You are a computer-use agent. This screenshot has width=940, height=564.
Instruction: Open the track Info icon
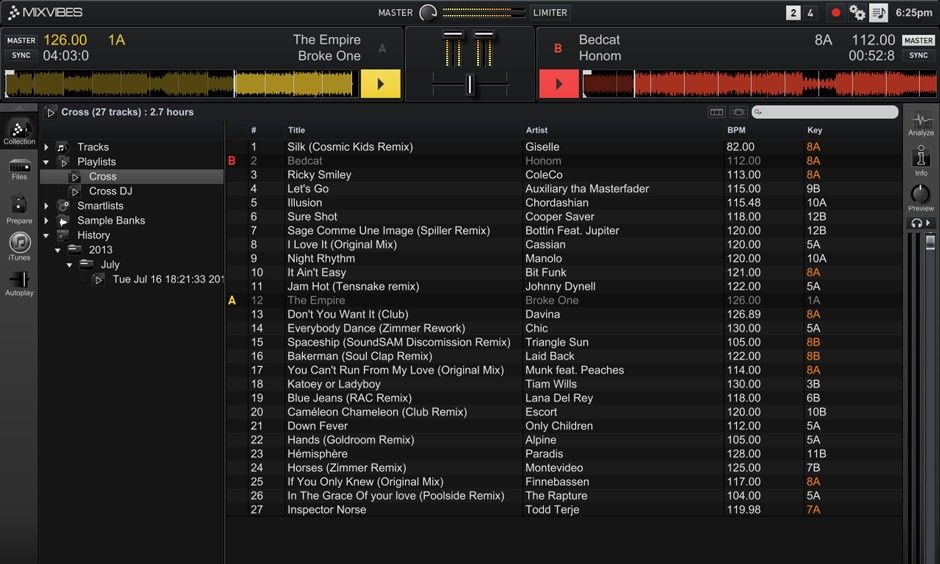point(921,158)
